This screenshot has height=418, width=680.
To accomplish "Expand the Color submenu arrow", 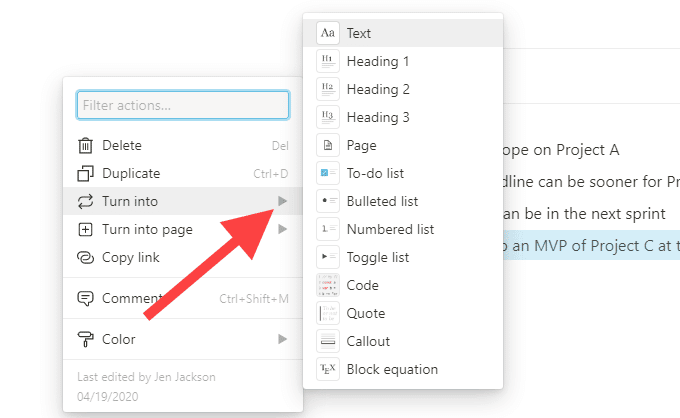I will pos(283,339).
